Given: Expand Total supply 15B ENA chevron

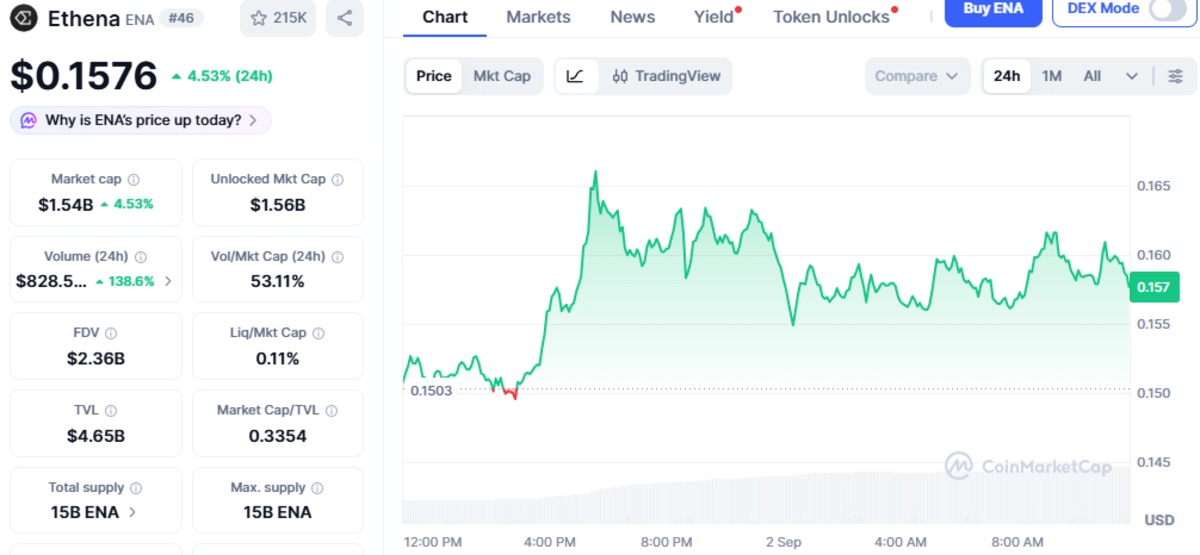Looking at the screenshot, I should click(x=133, y=513).
